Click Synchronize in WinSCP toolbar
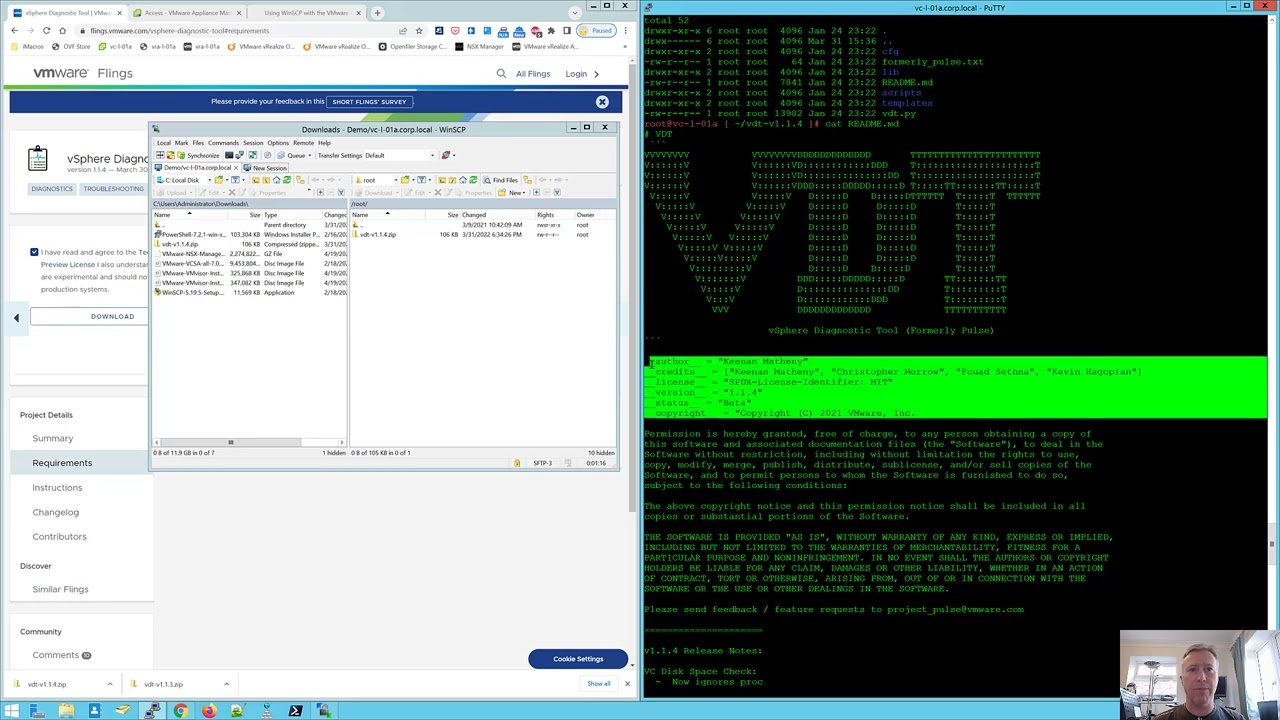Screen dimensions: 1280x720 point(199,155)
